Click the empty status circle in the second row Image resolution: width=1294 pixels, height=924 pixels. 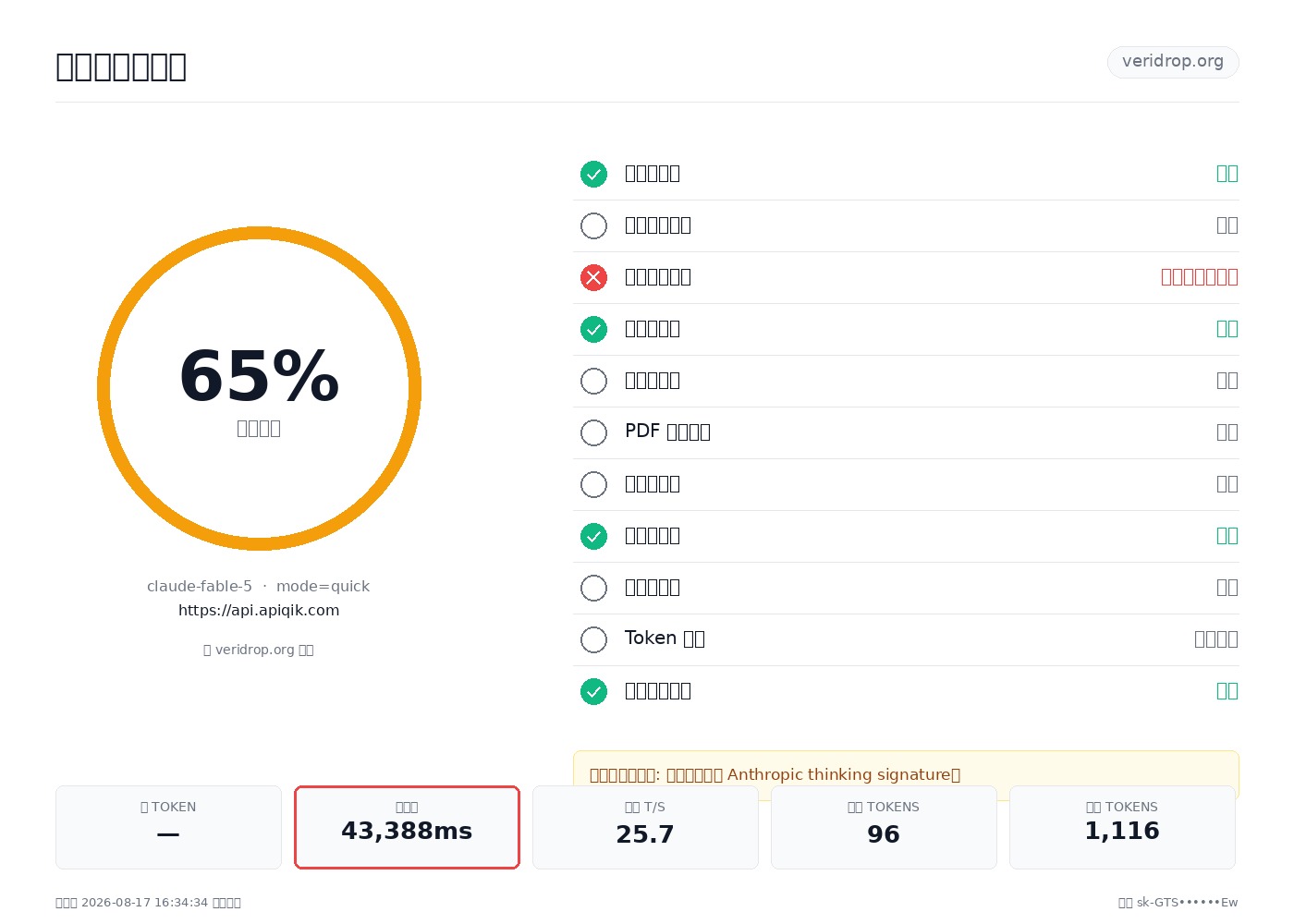pyautogui.click(x=593, y=225)
